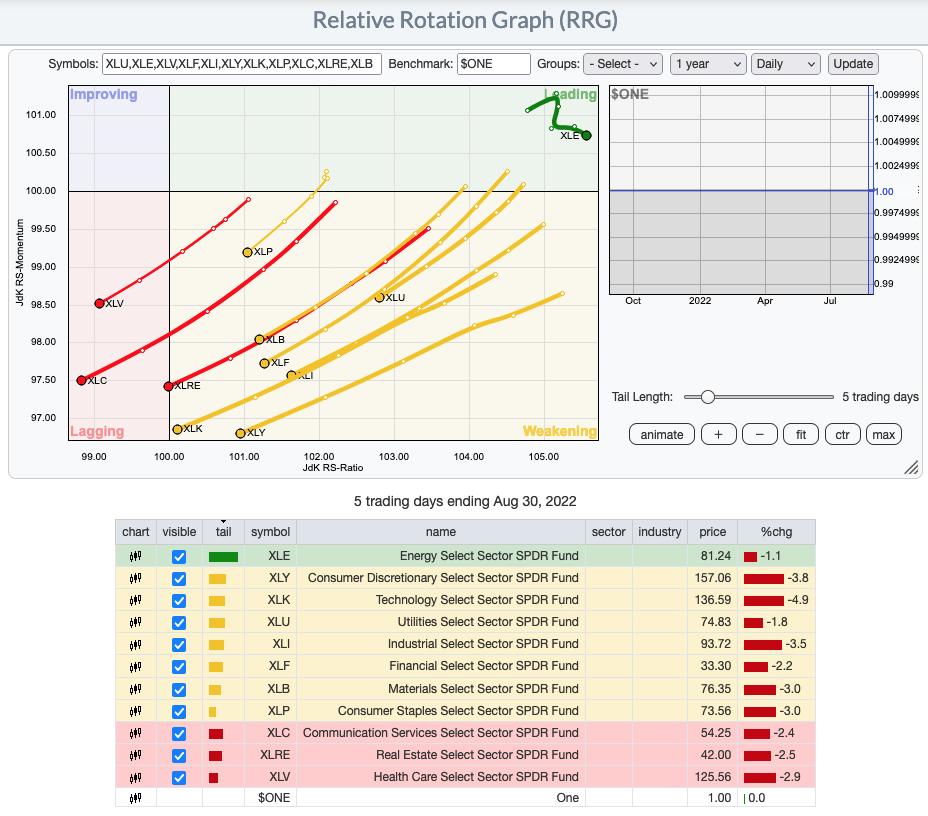928x816 pixels.
Task: Click the resize grip at panel corner
Action: tap(911, 467)
